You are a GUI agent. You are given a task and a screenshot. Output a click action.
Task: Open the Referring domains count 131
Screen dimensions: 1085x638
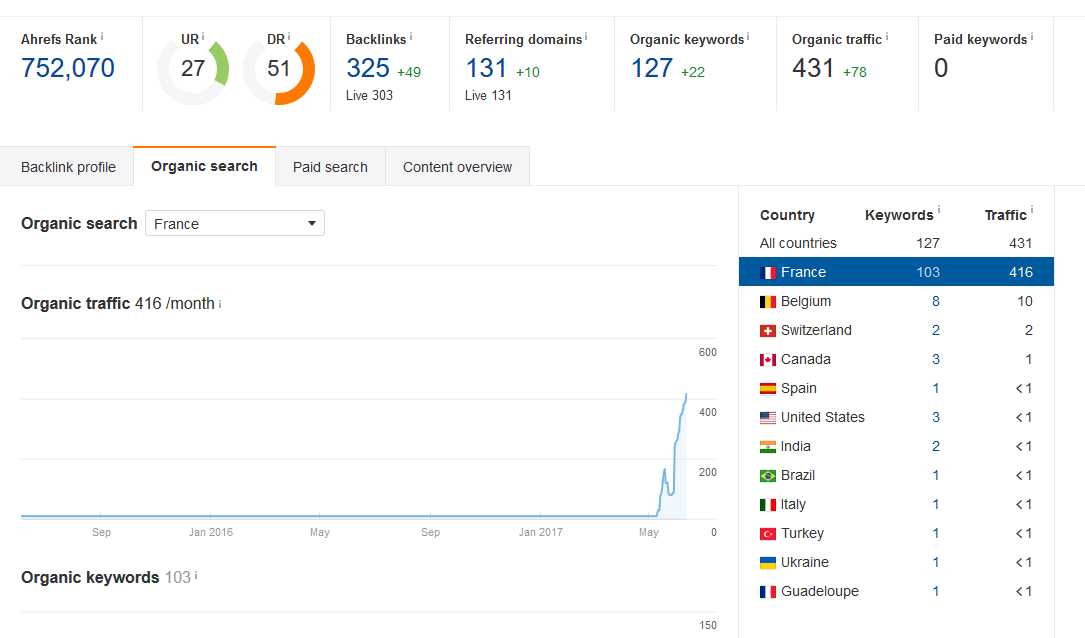(486, 68)
